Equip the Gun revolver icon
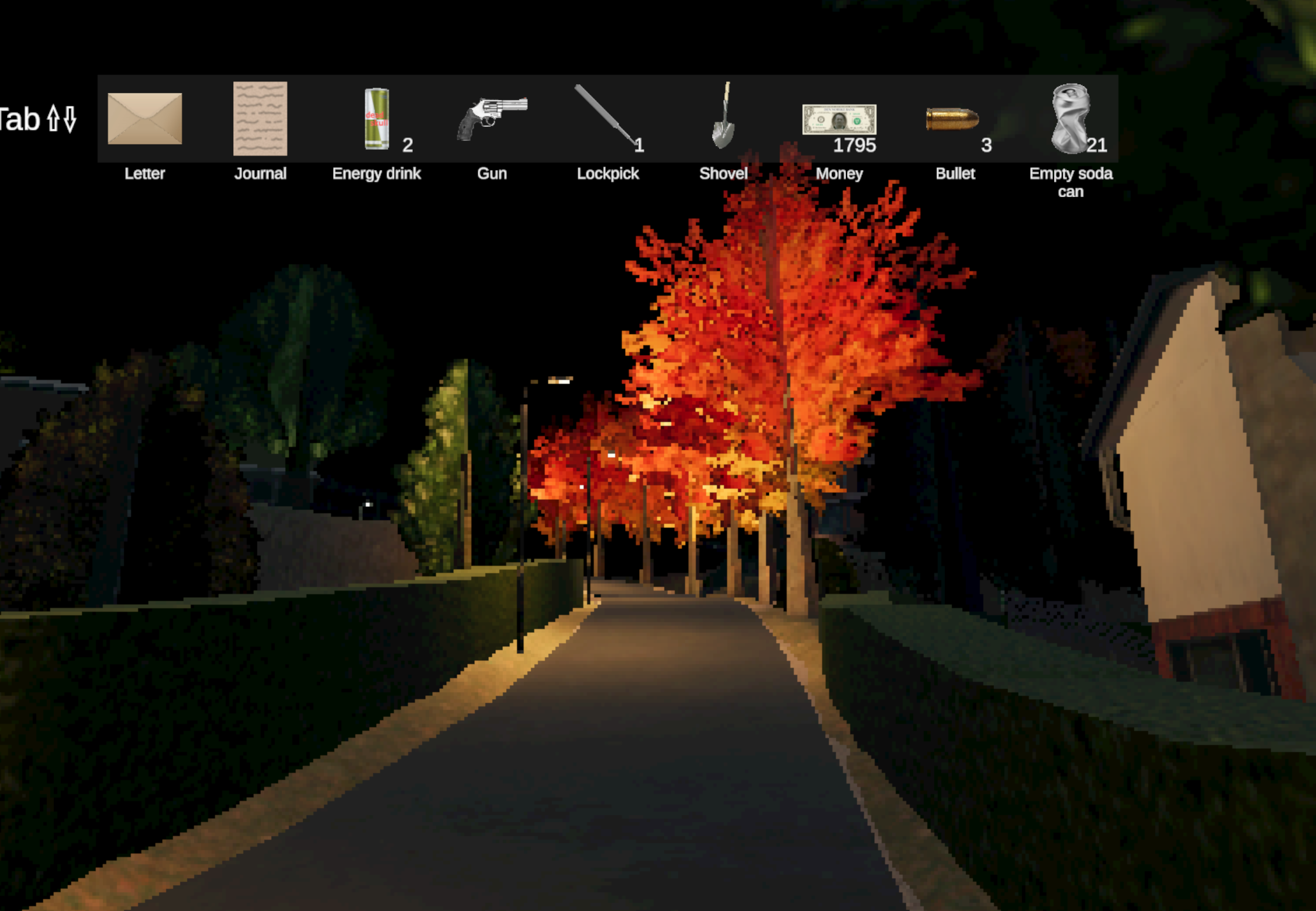Image resolution: width=1316 pixels, height=911 pixels. [x=492, y=118]
